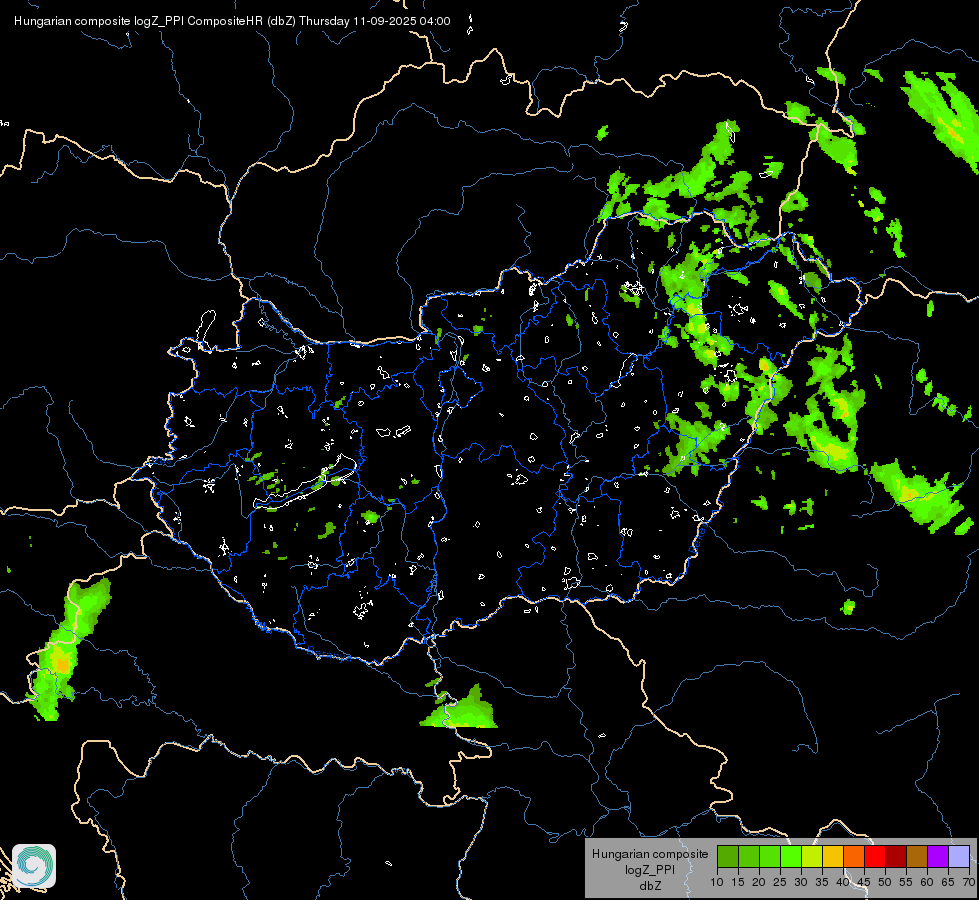
Task: Select the 30-35 dBZ yellow-green swatch
Action: pyautogui.click(x=812, y=856)
